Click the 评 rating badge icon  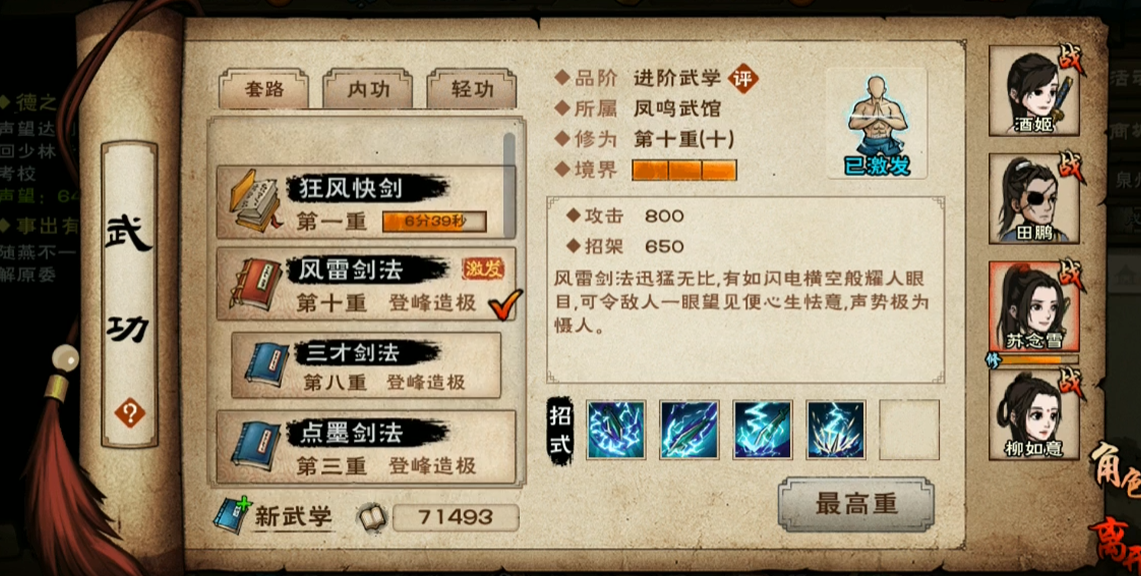click(743, 78)
